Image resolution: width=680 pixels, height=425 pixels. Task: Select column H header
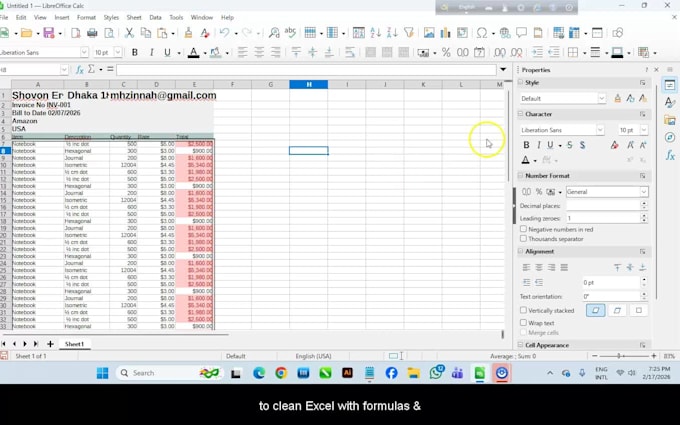tap(309, 85)
